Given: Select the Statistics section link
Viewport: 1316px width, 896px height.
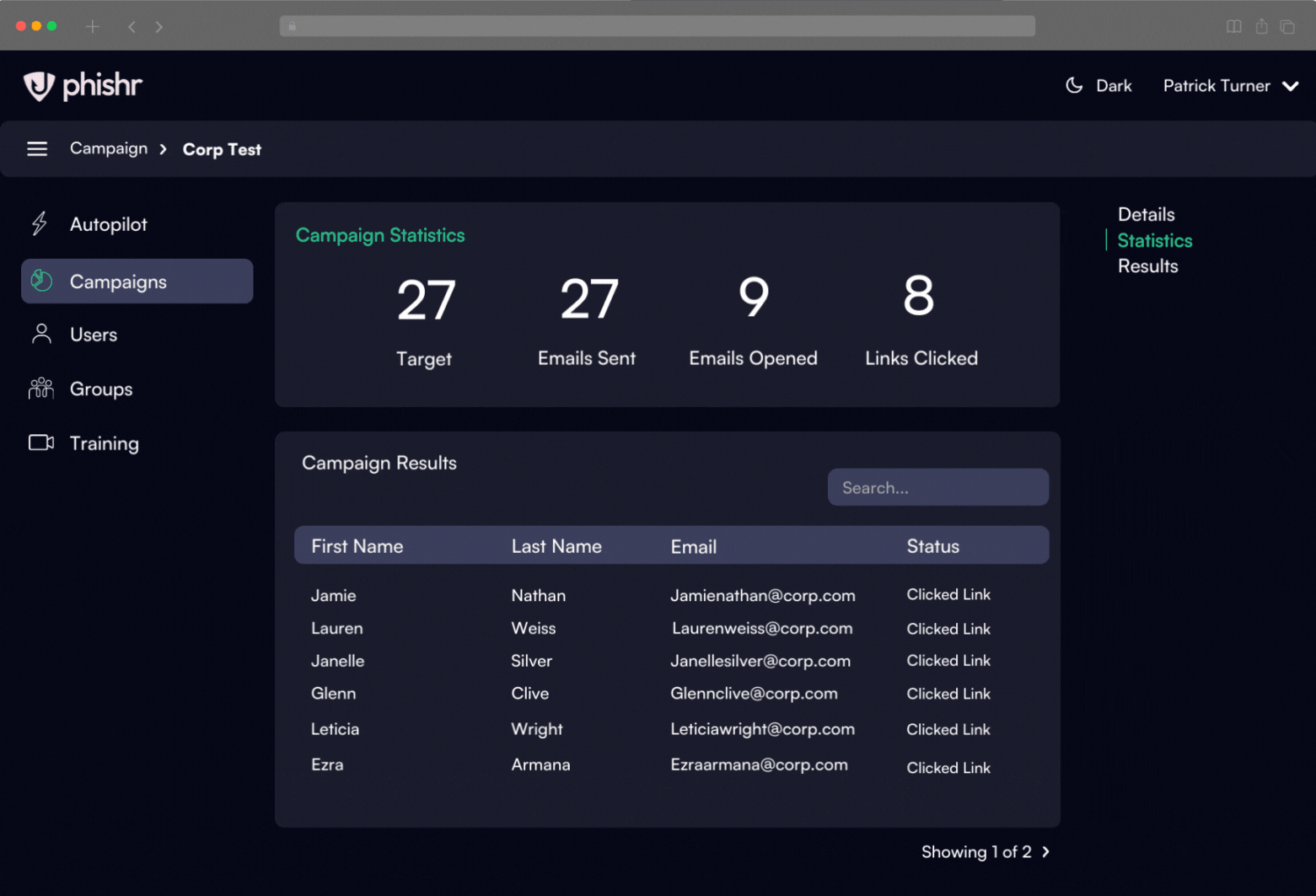Looking at the screenshot, I should (1154, 240).
